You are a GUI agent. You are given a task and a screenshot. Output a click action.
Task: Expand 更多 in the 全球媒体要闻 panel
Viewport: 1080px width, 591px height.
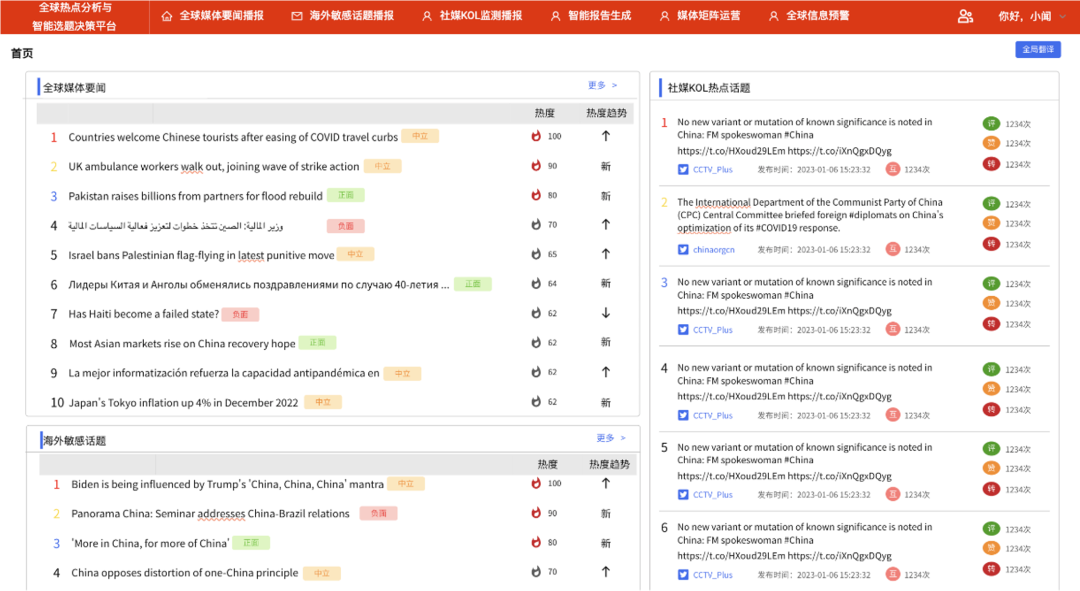[602, 86]
